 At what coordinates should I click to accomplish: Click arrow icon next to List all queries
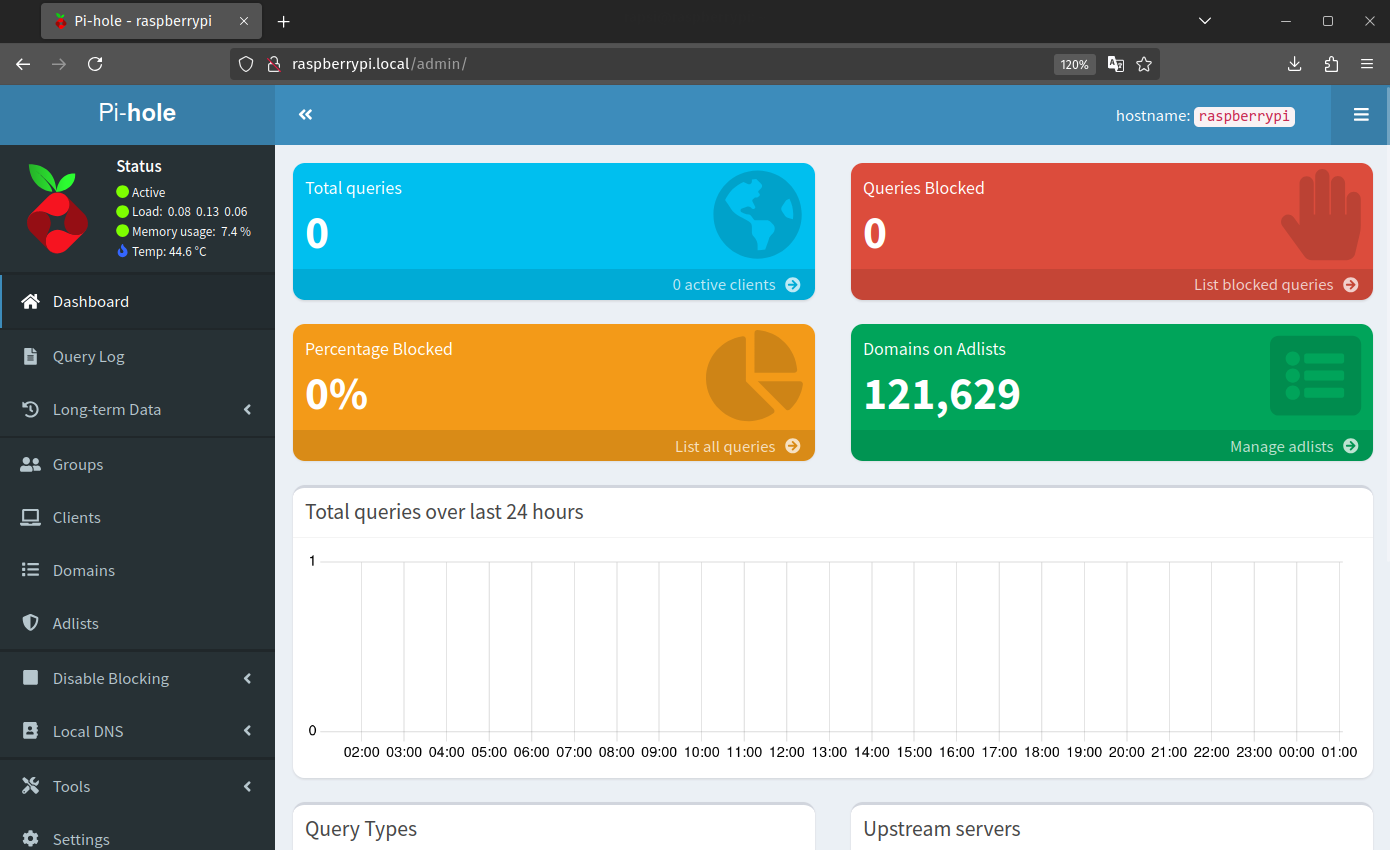(x=793, y=446)
